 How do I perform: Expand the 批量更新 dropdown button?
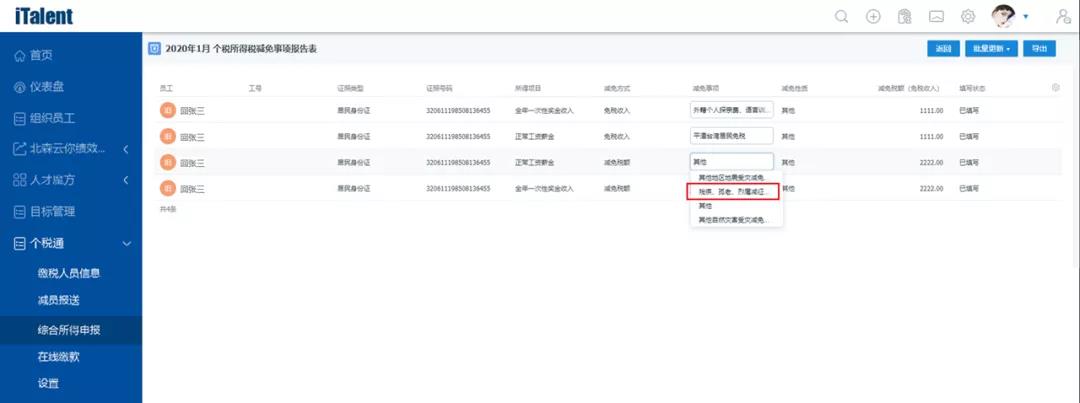[x=993, y=48]
